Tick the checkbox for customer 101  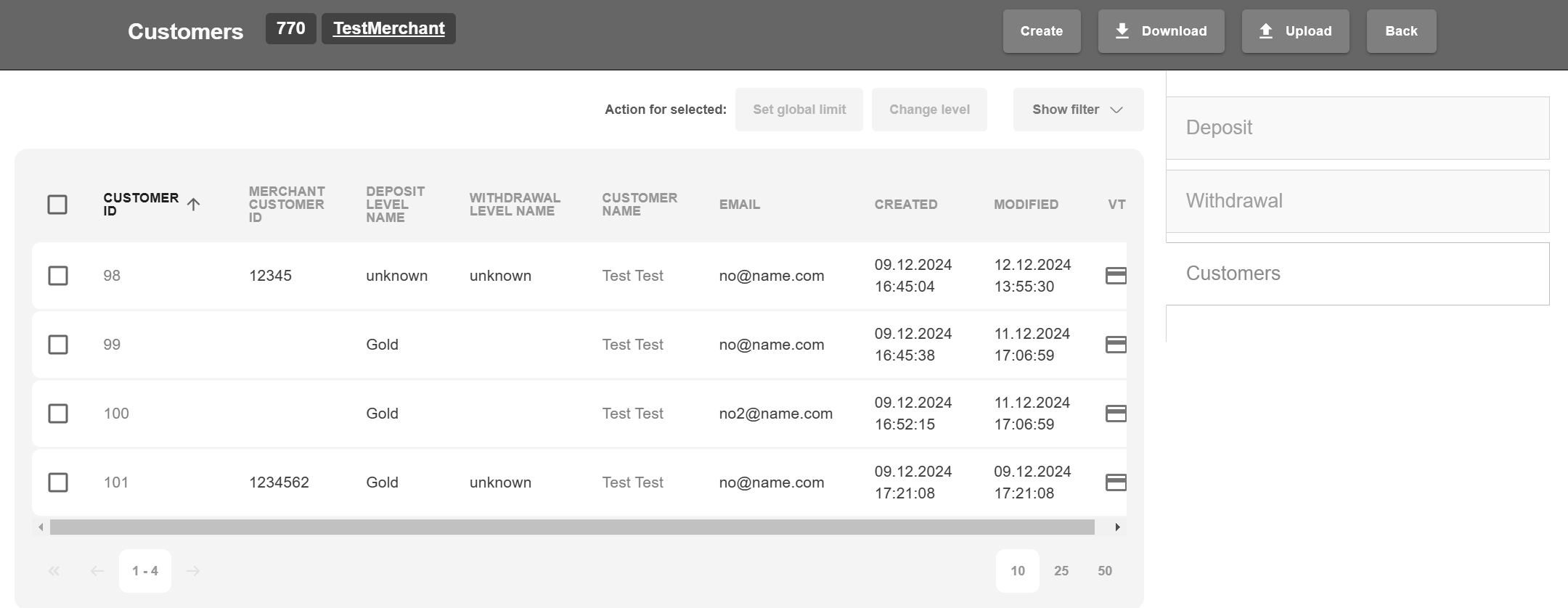(x=58, y=482)
